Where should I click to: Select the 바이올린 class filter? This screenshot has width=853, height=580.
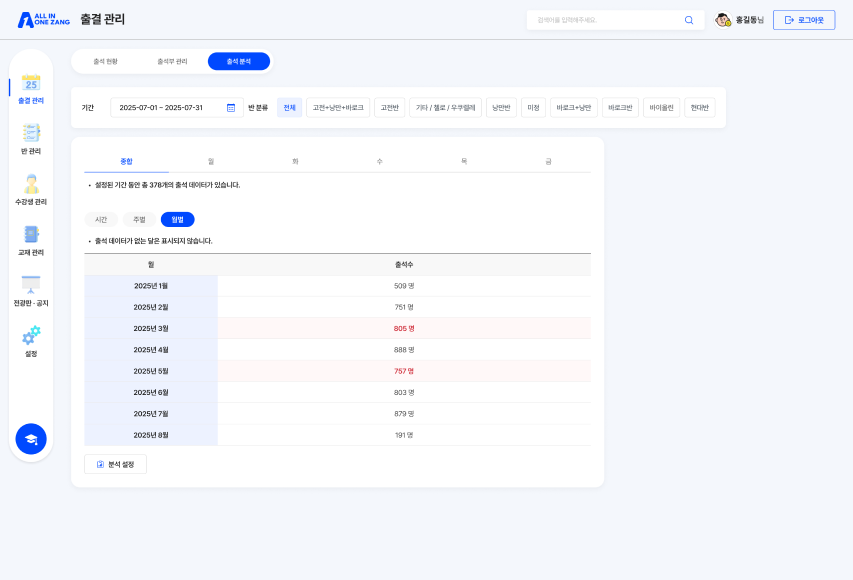[662, 108]
